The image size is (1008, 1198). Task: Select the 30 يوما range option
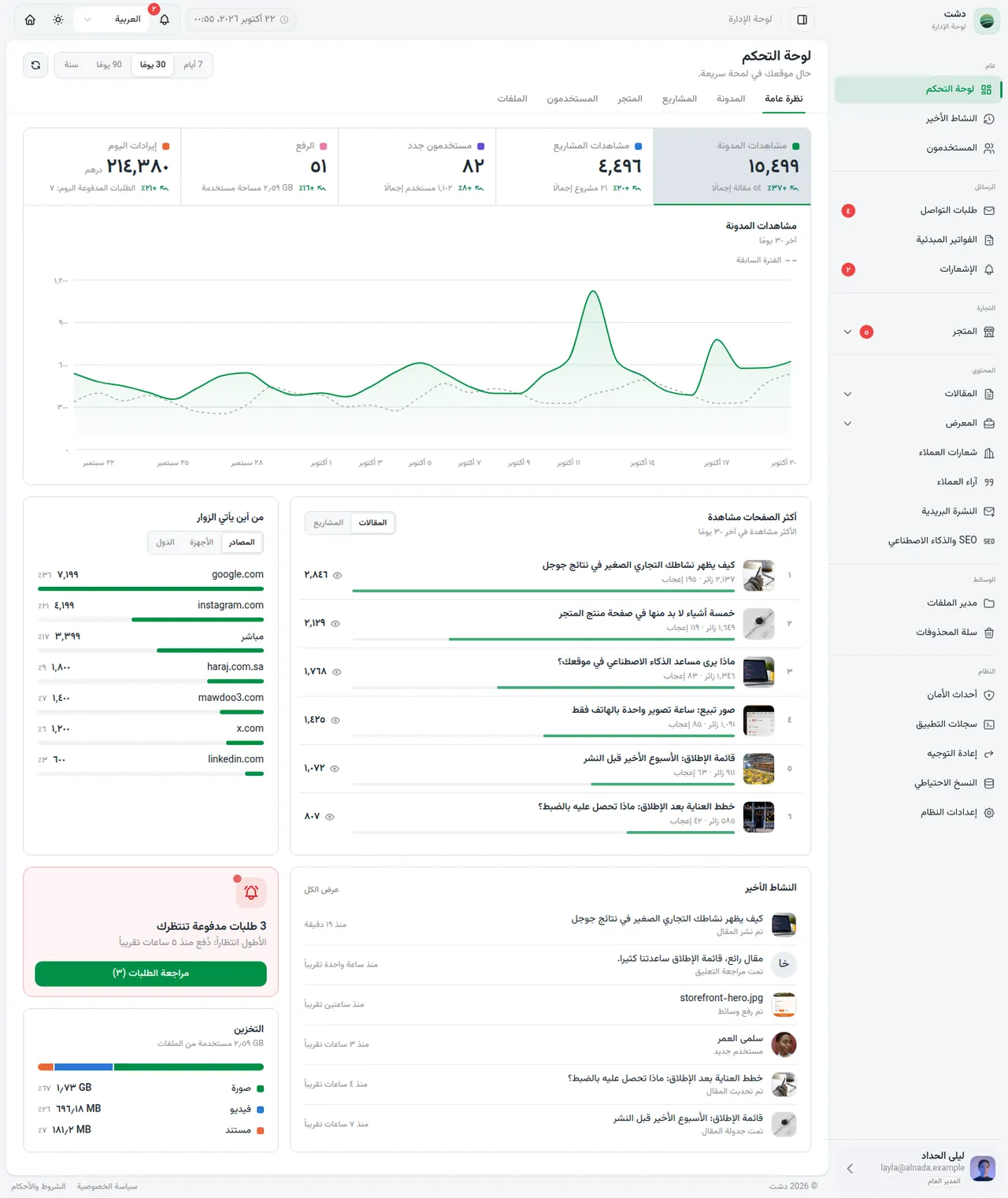153,65
